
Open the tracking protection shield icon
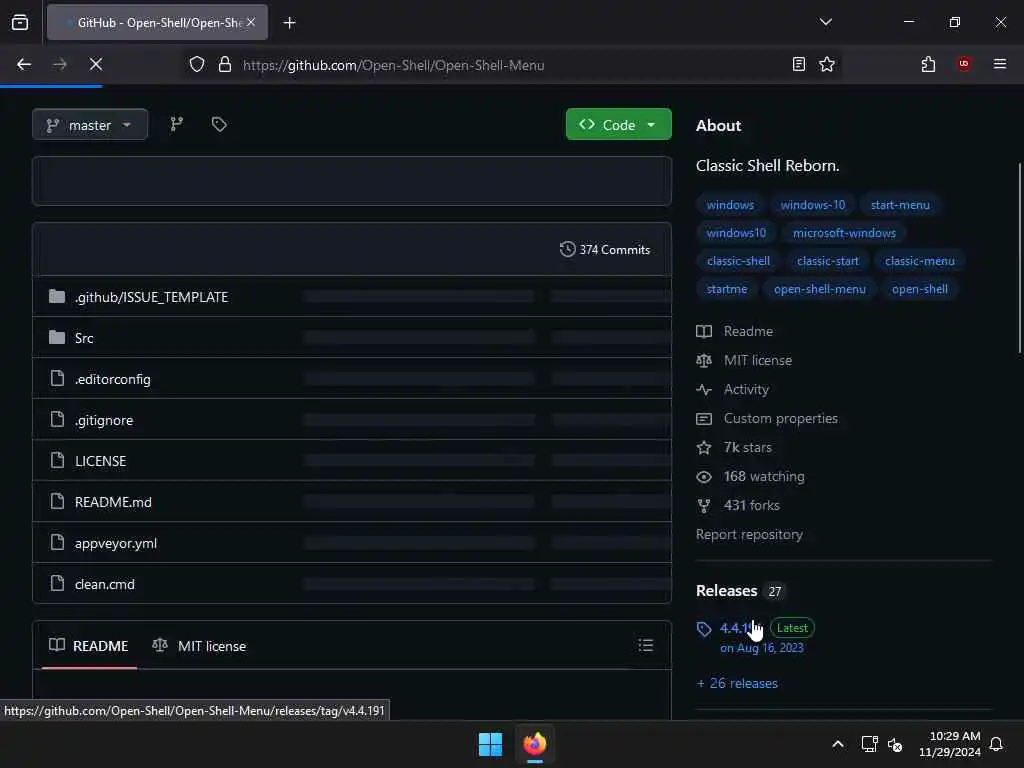point(197,65)
